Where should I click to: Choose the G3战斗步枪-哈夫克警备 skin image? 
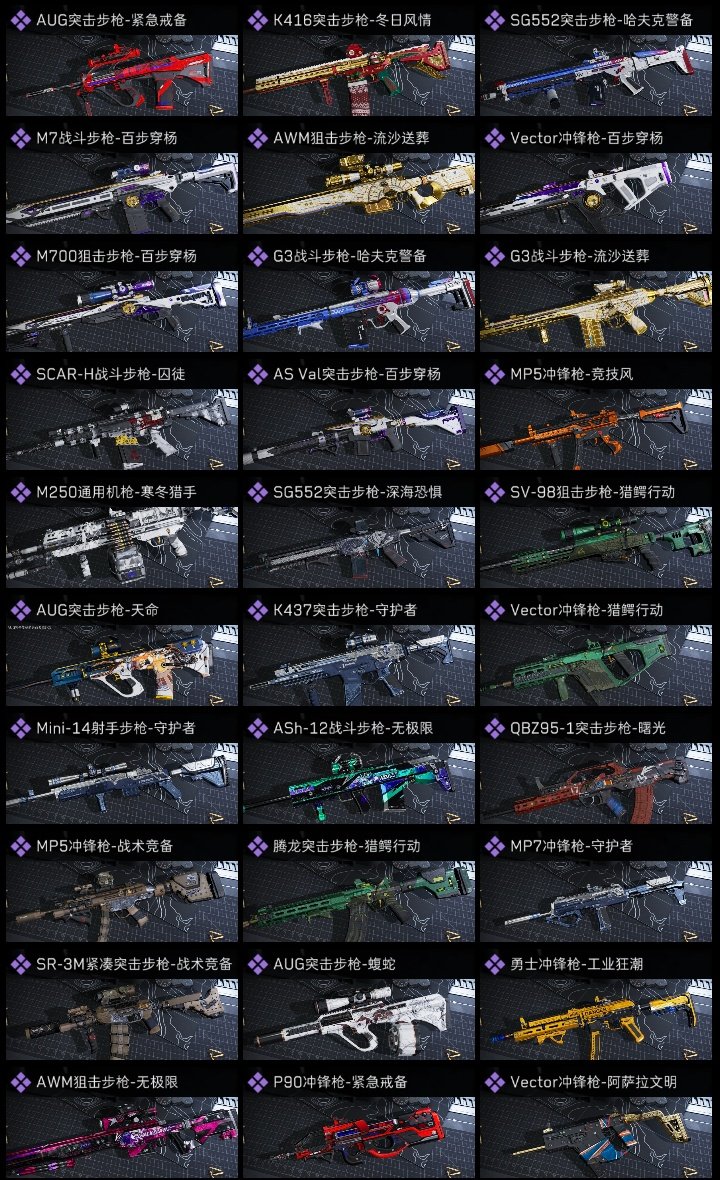tap(359, 312)
